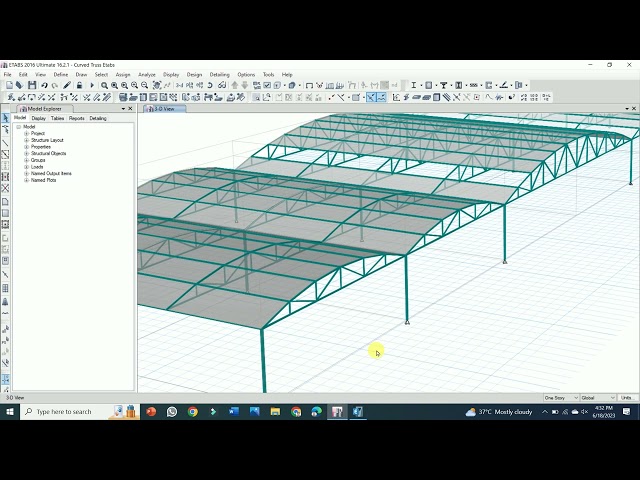Select the reshape object tool in left toolbar
This screenshot has height=480, width=640.
5,130
